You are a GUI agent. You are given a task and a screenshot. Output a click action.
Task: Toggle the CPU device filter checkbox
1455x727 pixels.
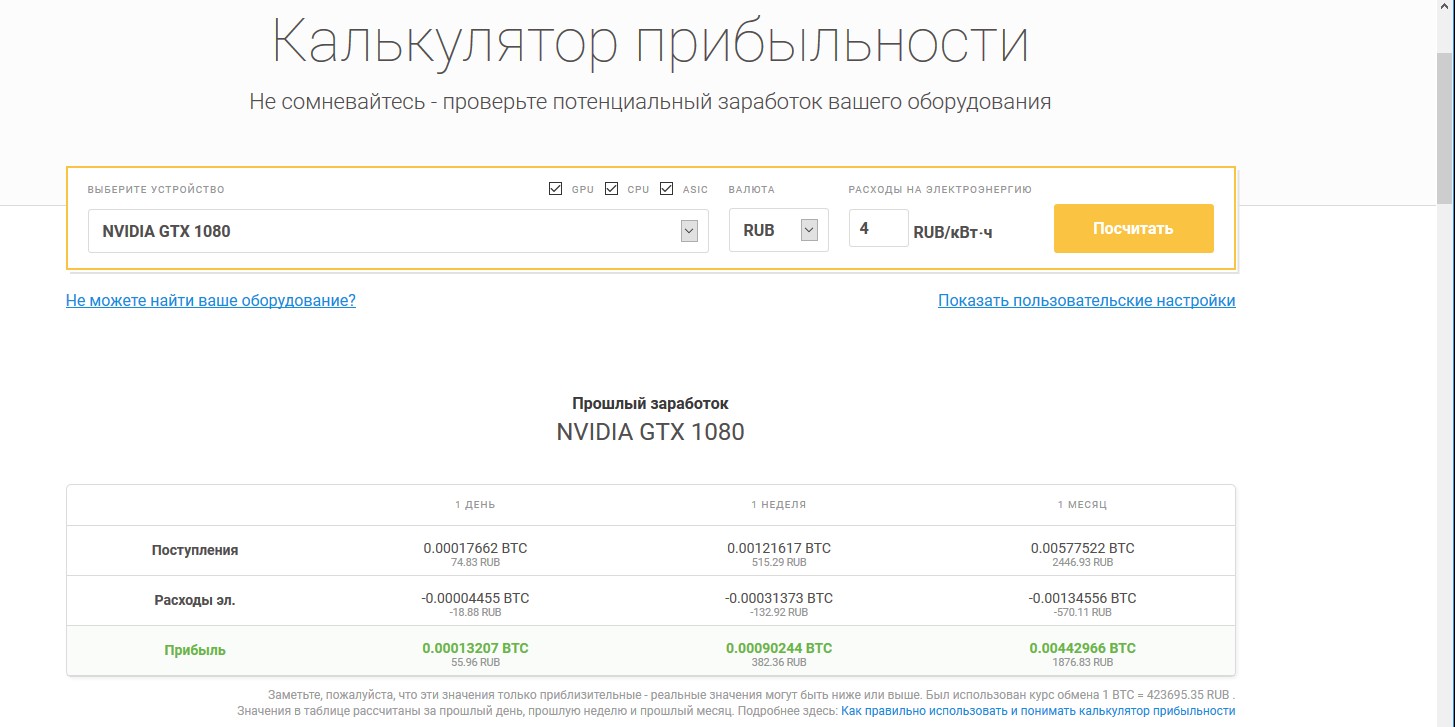pos(612,189)
